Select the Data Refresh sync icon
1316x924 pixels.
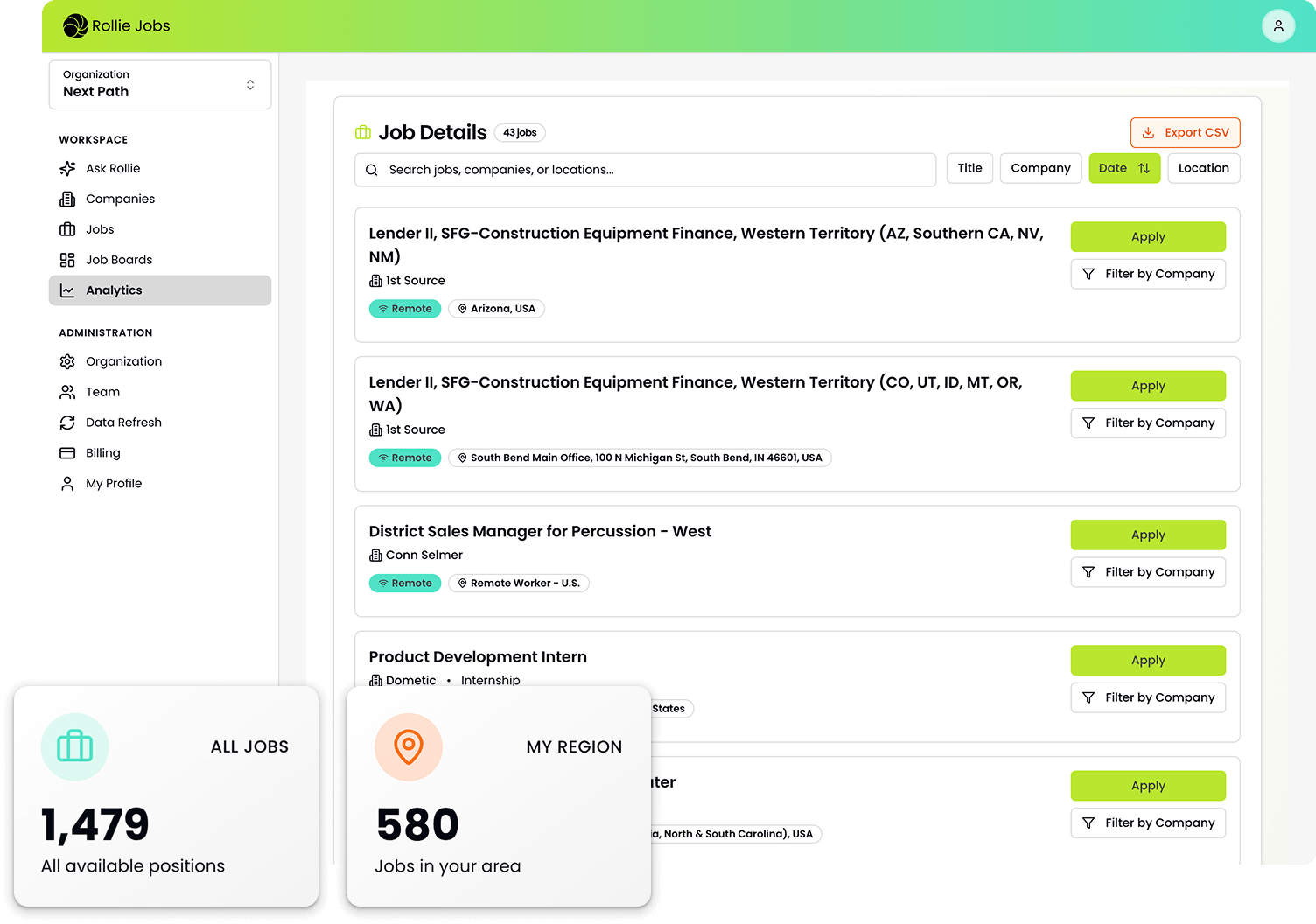pyautogui.click(x=67, y=422)
